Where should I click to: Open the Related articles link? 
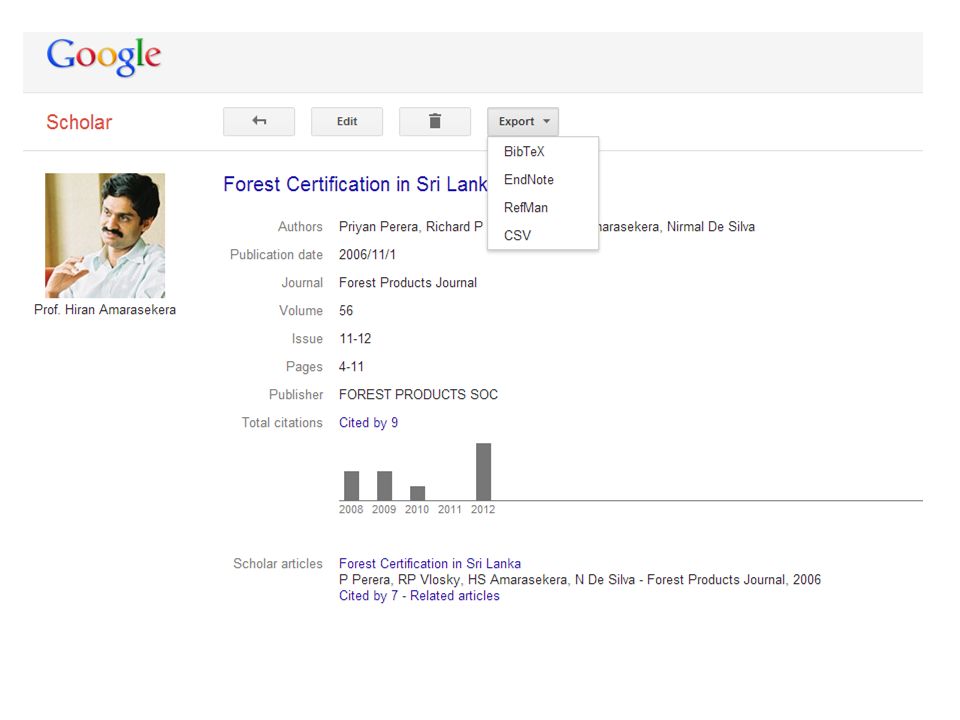point(455,596)
